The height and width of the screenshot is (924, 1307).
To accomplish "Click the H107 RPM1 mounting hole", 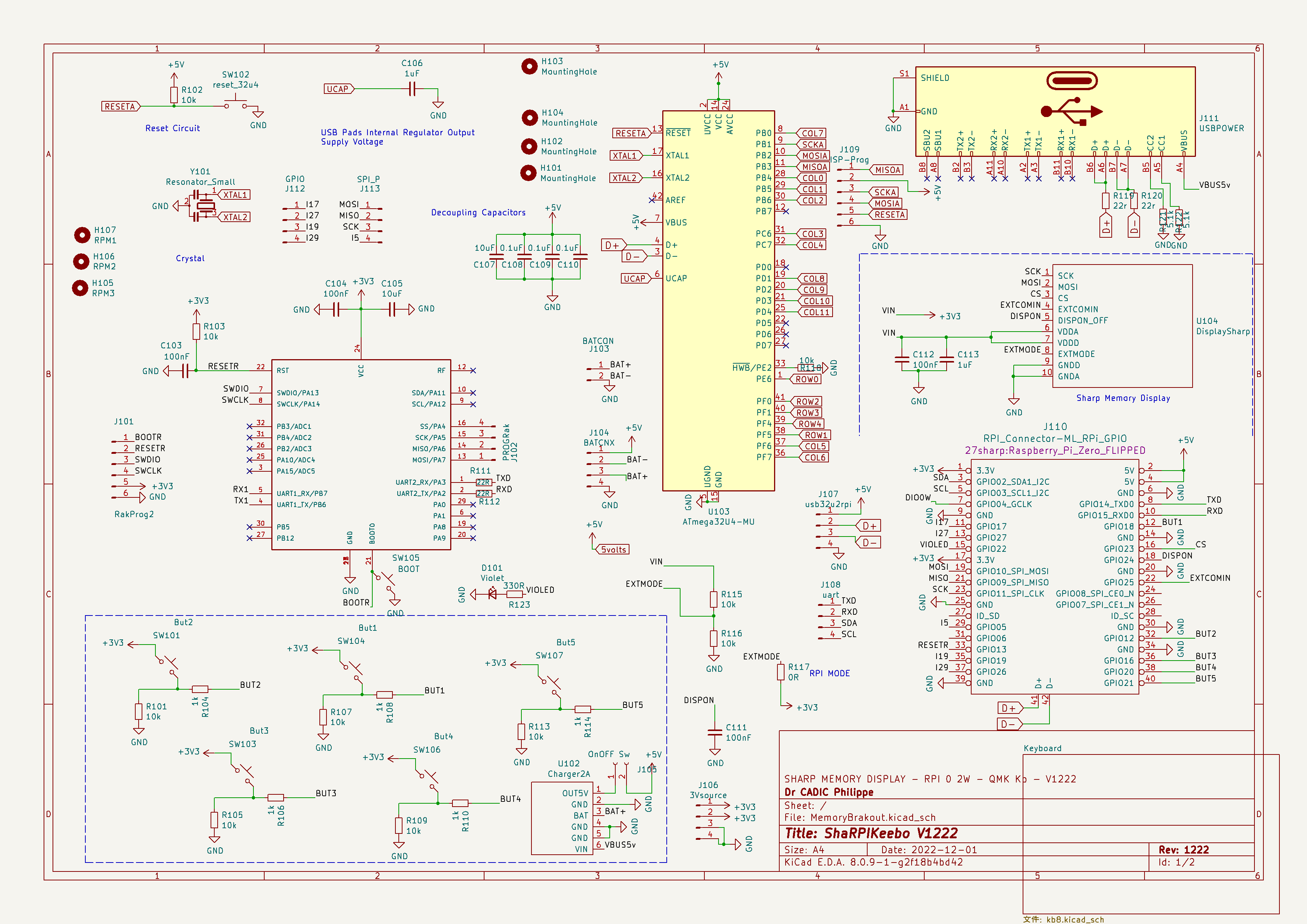I will pyautogui.click(x=82, y=234).
